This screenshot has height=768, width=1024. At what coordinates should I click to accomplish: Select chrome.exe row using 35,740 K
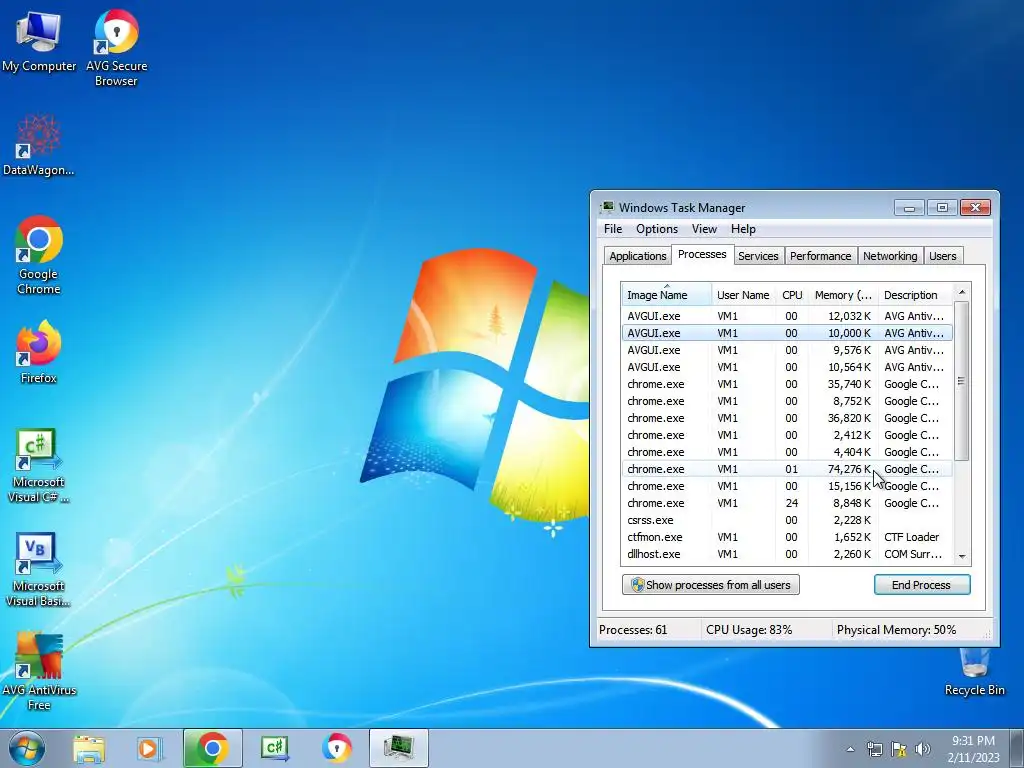pos(787,384)
